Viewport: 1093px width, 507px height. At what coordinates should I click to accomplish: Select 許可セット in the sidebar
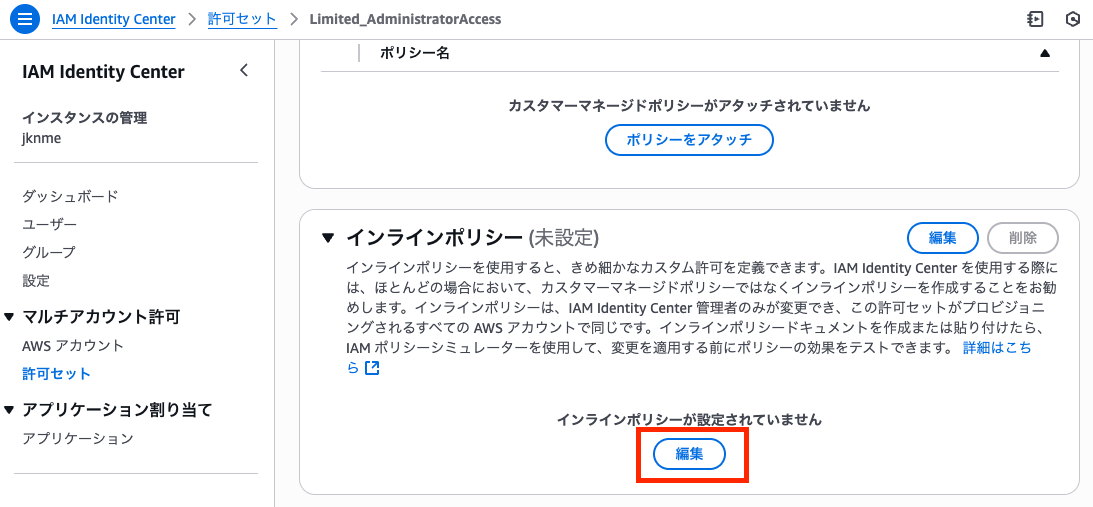tap(56, 374)
